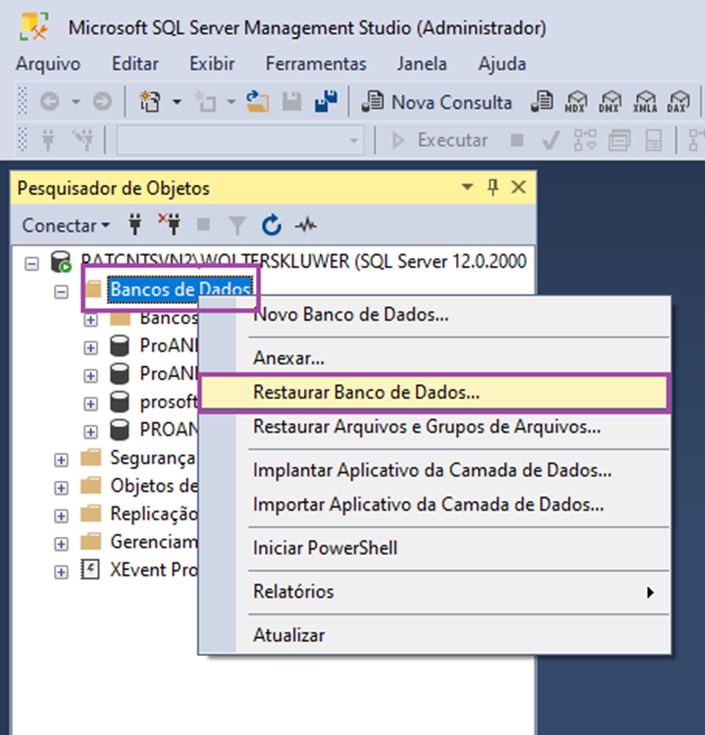This screenshot has width=705, height=735.
Task: Click Connect Object Explorer plug icon
Action: coord(135,225)
